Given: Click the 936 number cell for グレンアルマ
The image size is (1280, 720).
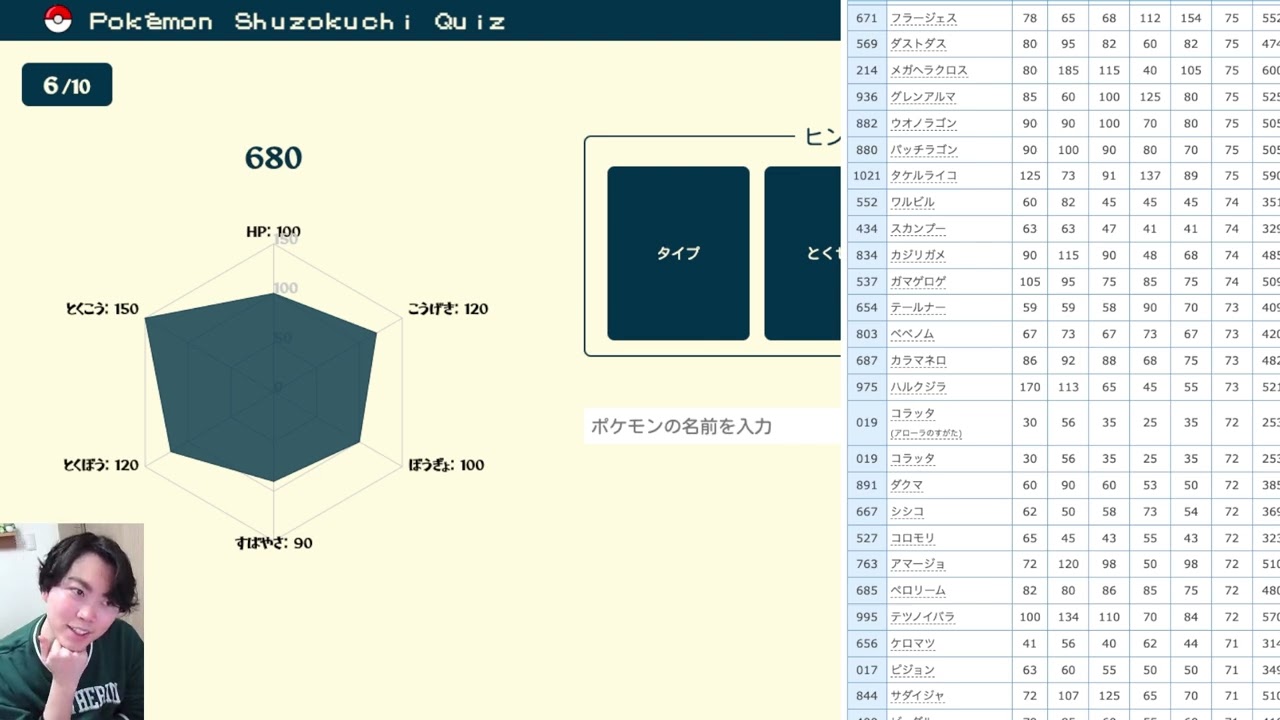Looking at the screenshot, I should pyautogui.click(x=866, y=97).
